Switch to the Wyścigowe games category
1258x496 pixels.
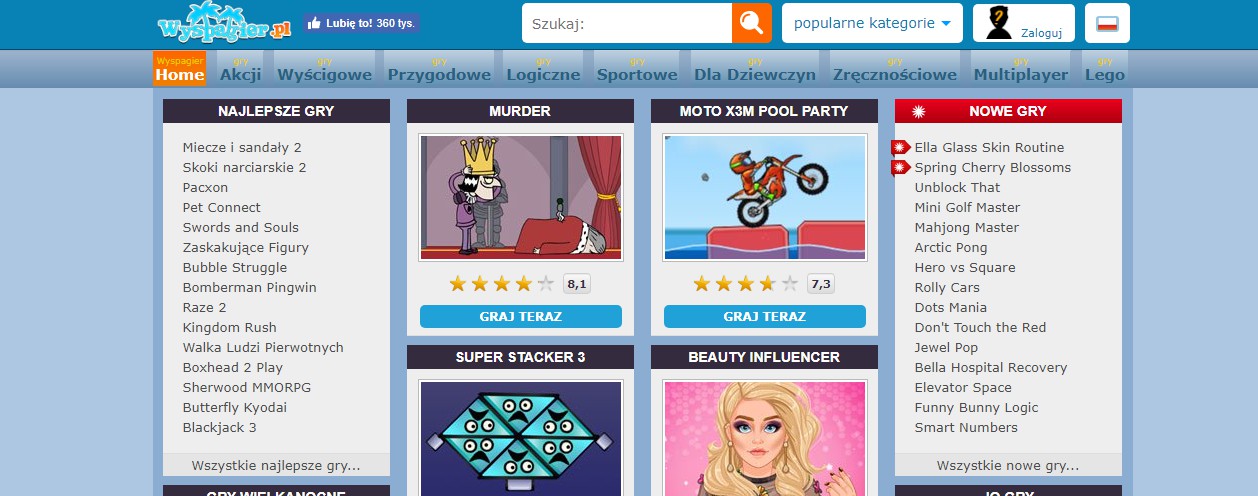click(x=324, y=68)
